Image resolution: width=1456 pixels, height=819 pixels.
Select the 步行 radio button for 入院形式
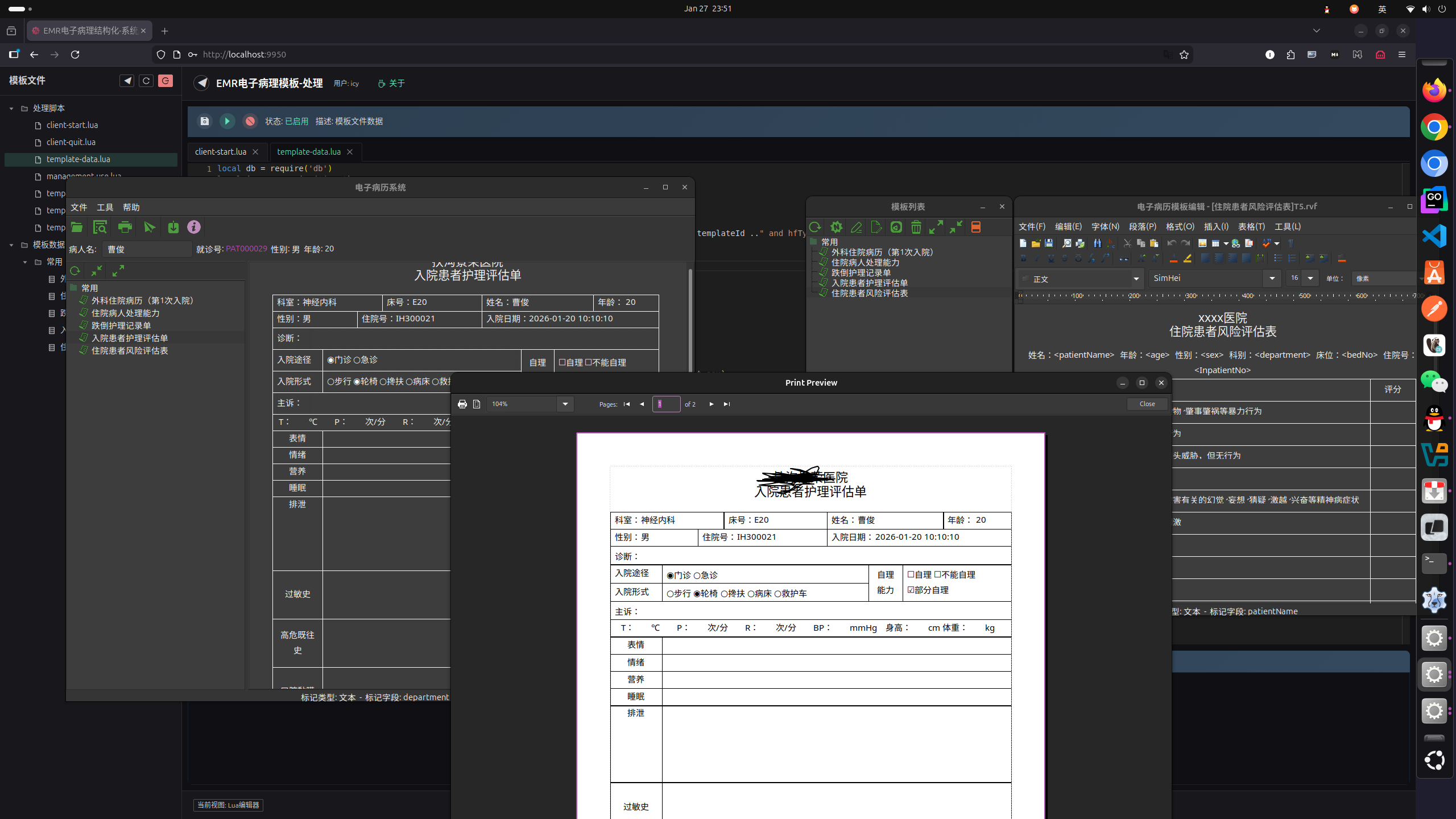point(330,382)
